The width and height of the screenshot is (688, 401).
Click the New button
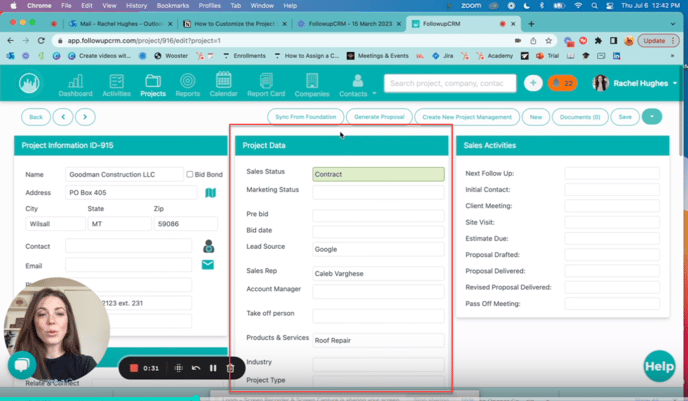point(536,117)
